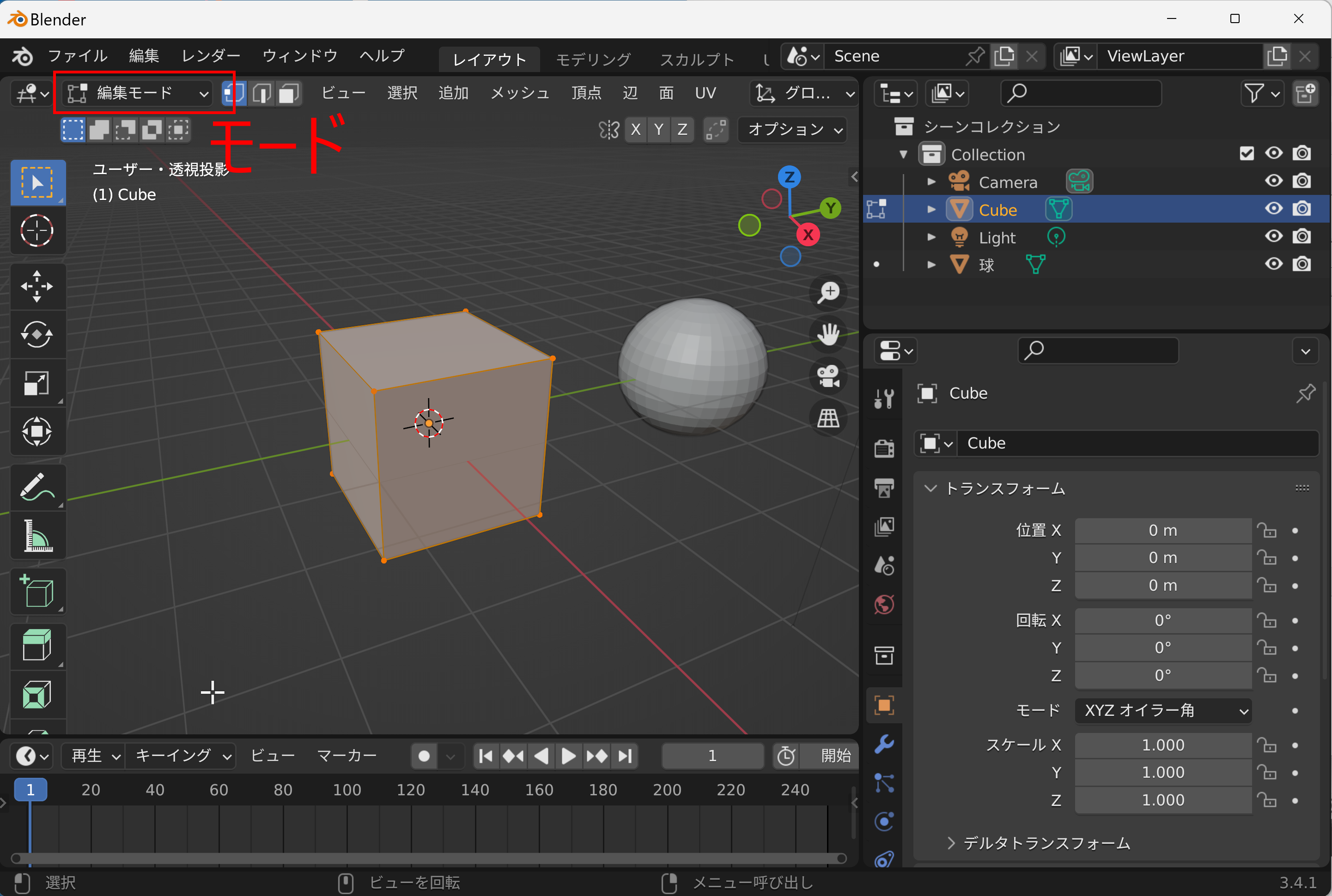Switch to the モデリング workspace tab
This screenshot has width=1332, height=896.
[593, 59]
